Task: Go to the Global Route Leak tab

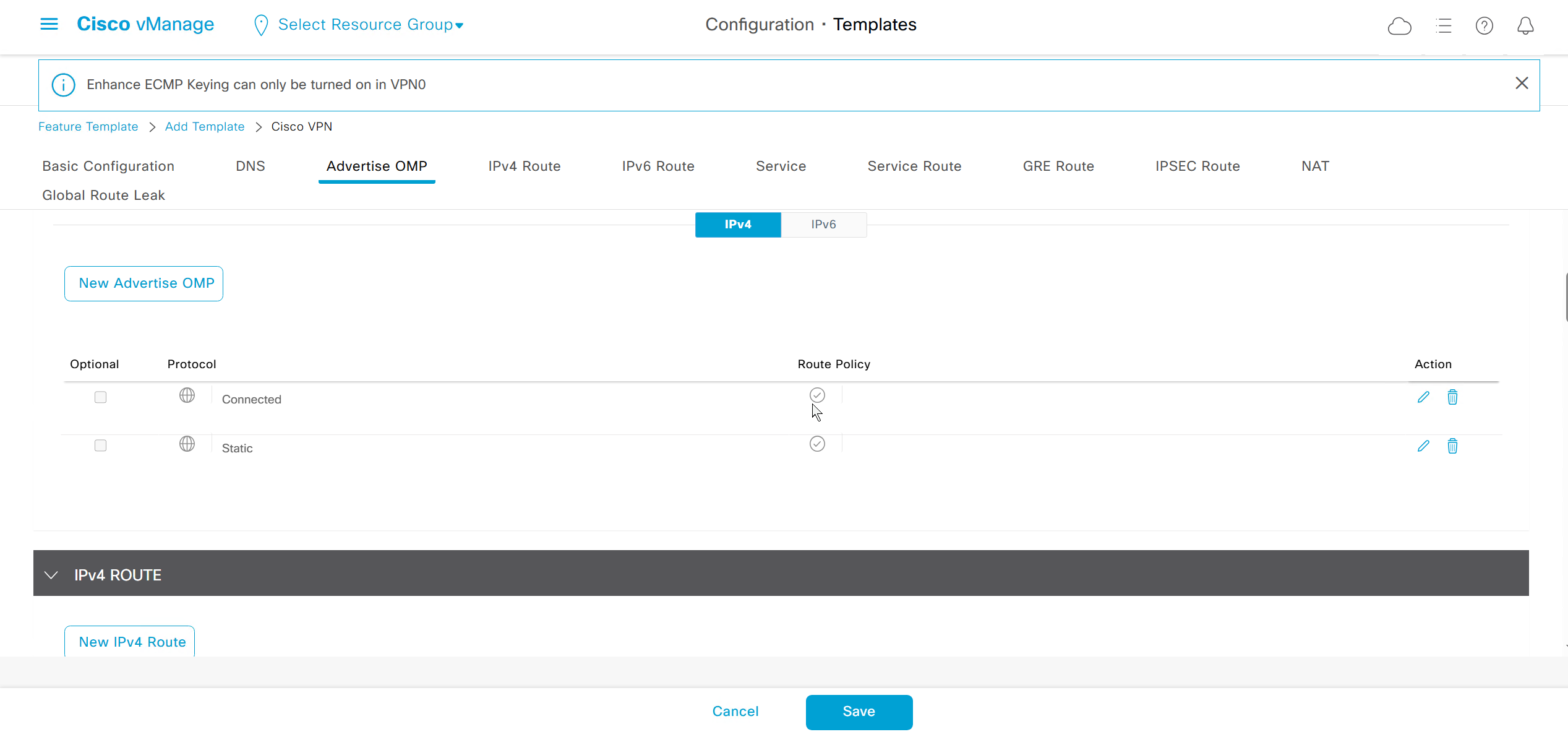Action: 103,195
